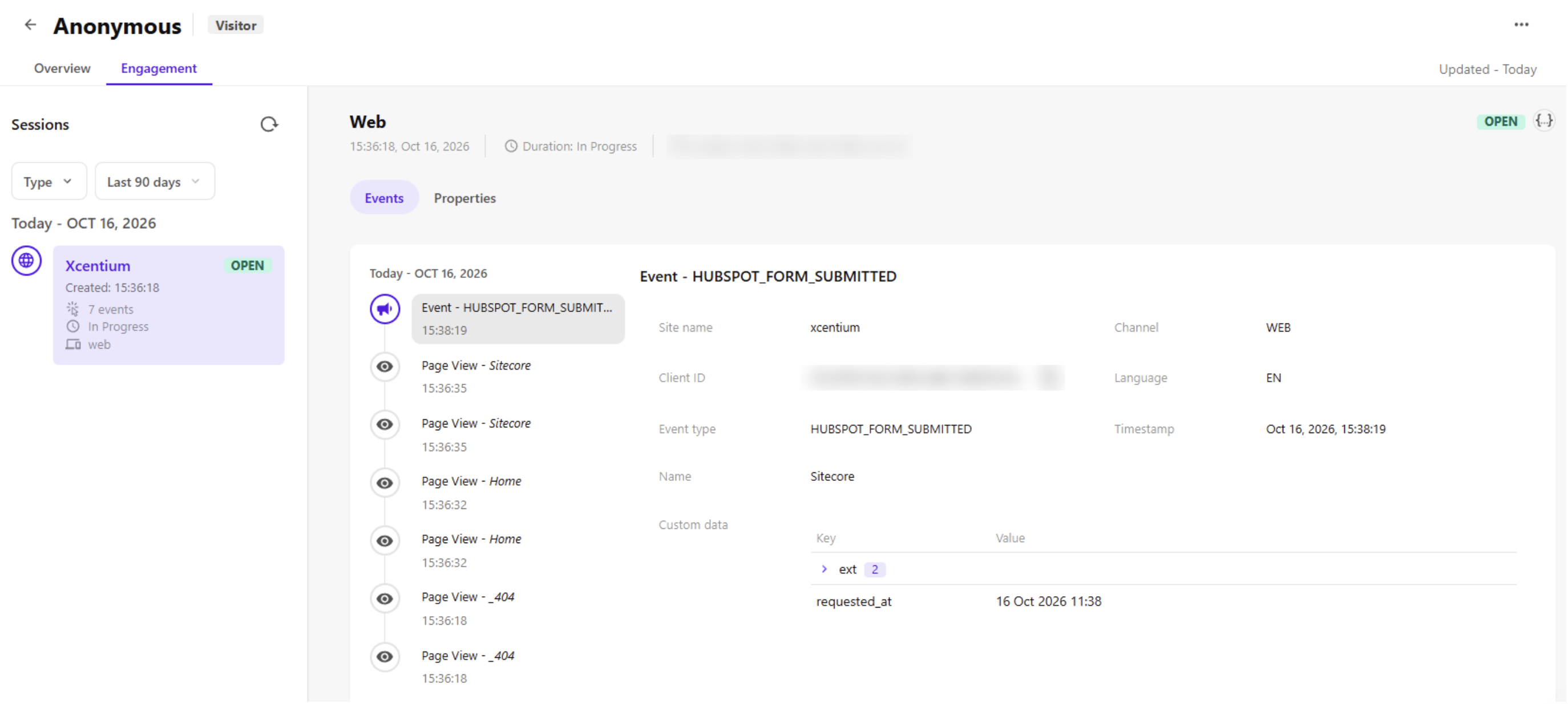Click the Visitor badge next to Anonymous
Image resolution: width=1568 pixels, height=704 pixels.
click(x=236, y=26)
